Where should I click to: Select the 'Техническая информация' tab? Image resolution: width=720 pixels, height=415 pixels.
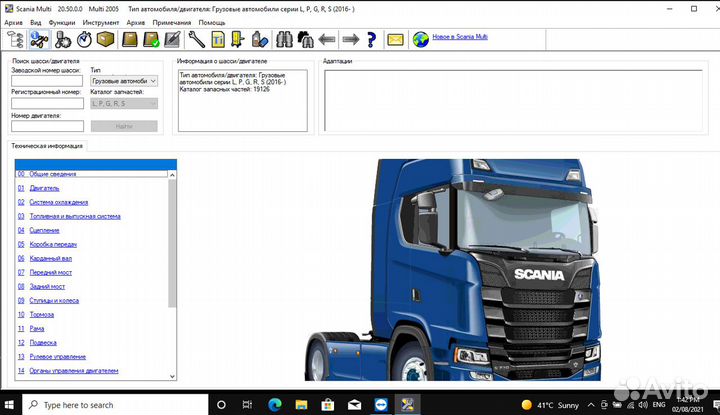[47, 146]
